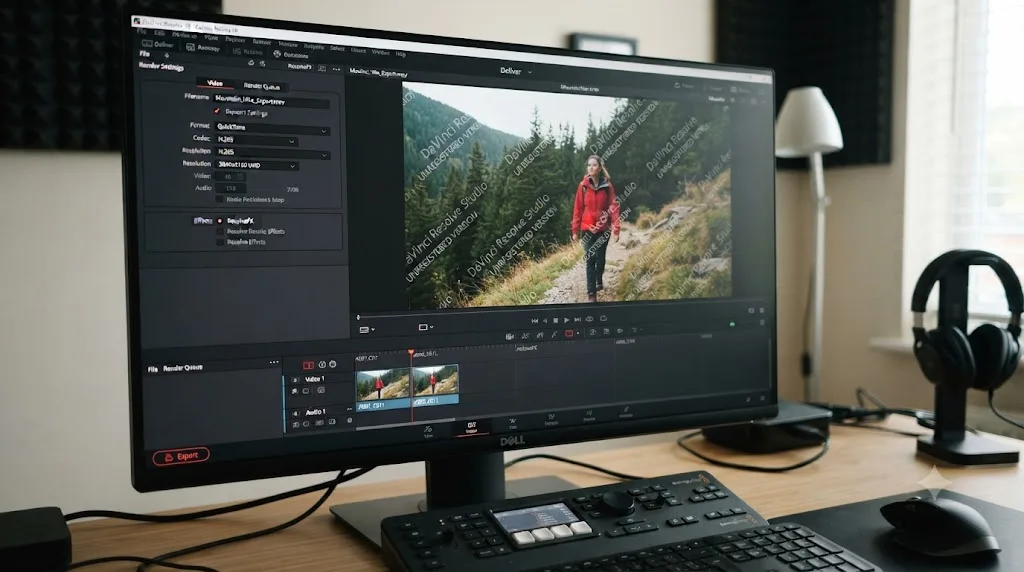
Task: Click the Audio value field
Action: pos(230,188)
